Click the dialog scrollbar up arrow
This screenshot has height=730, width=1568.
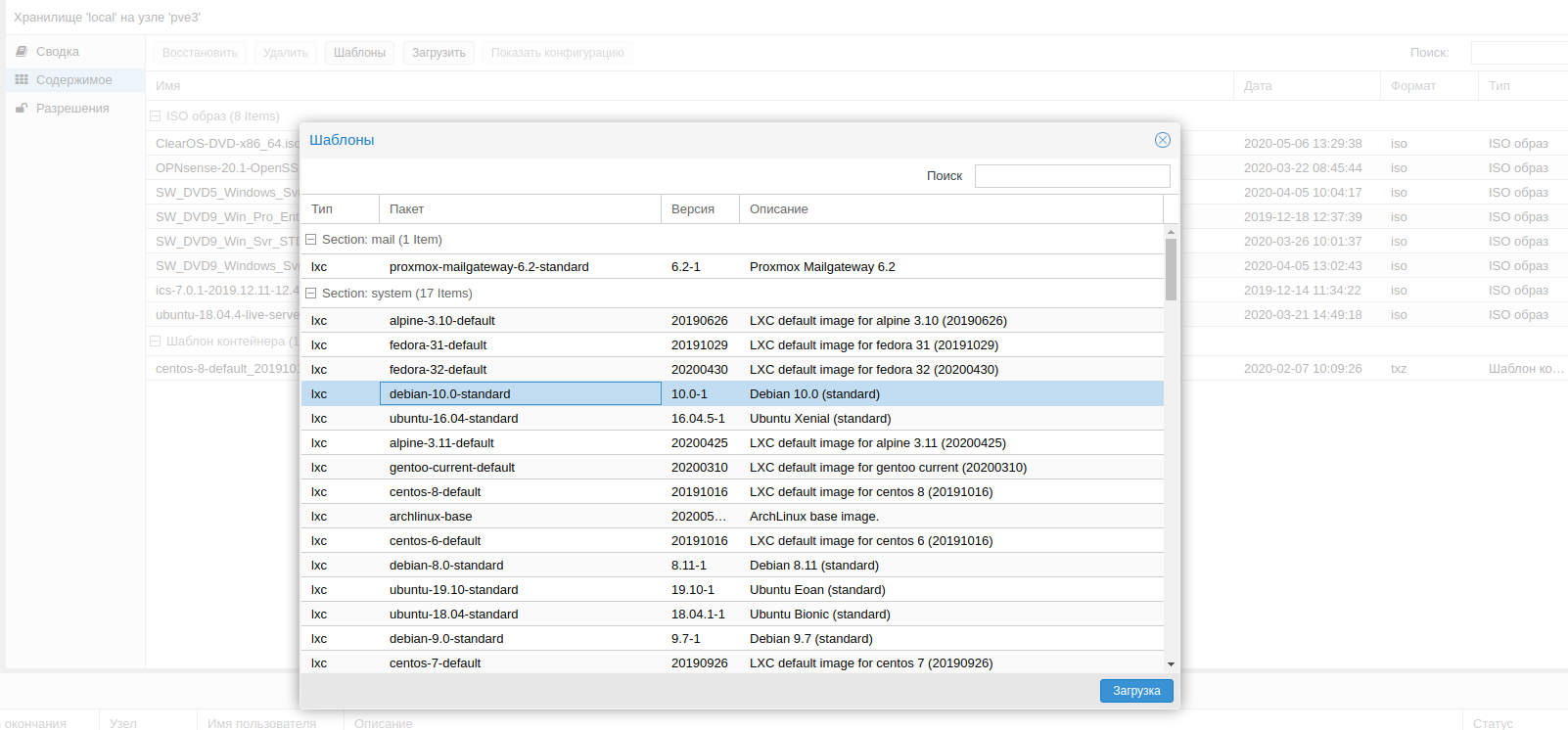click(x=1171, y=232)
